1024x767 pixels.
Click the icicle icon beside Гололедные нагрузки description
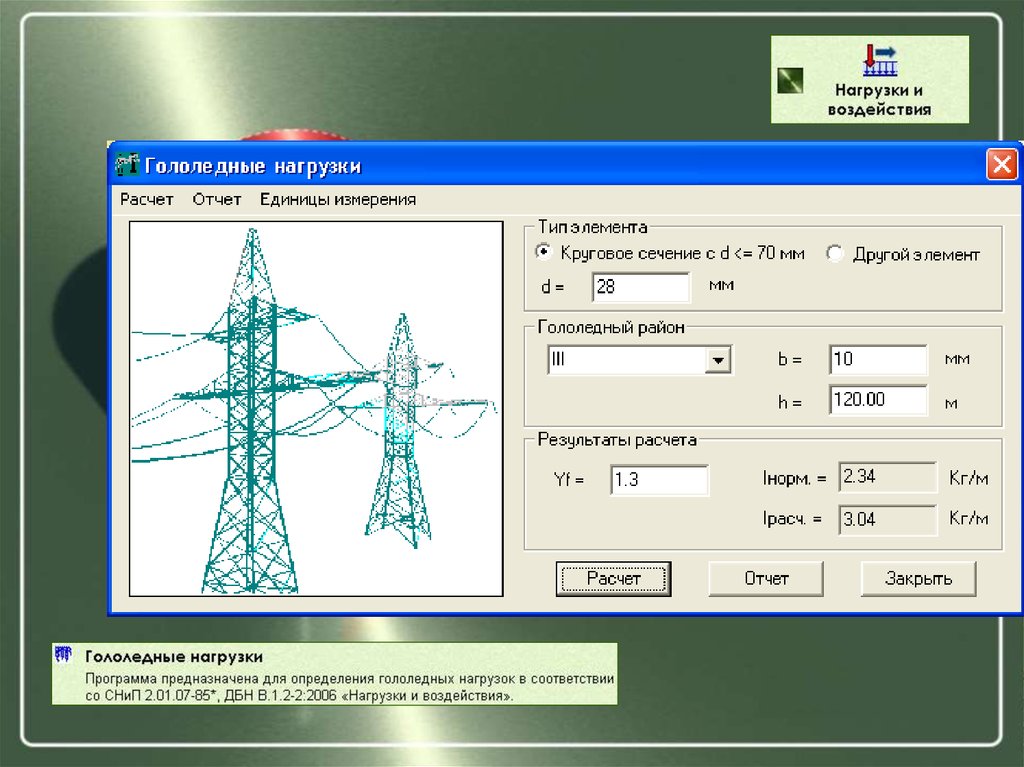click(64, 657)
